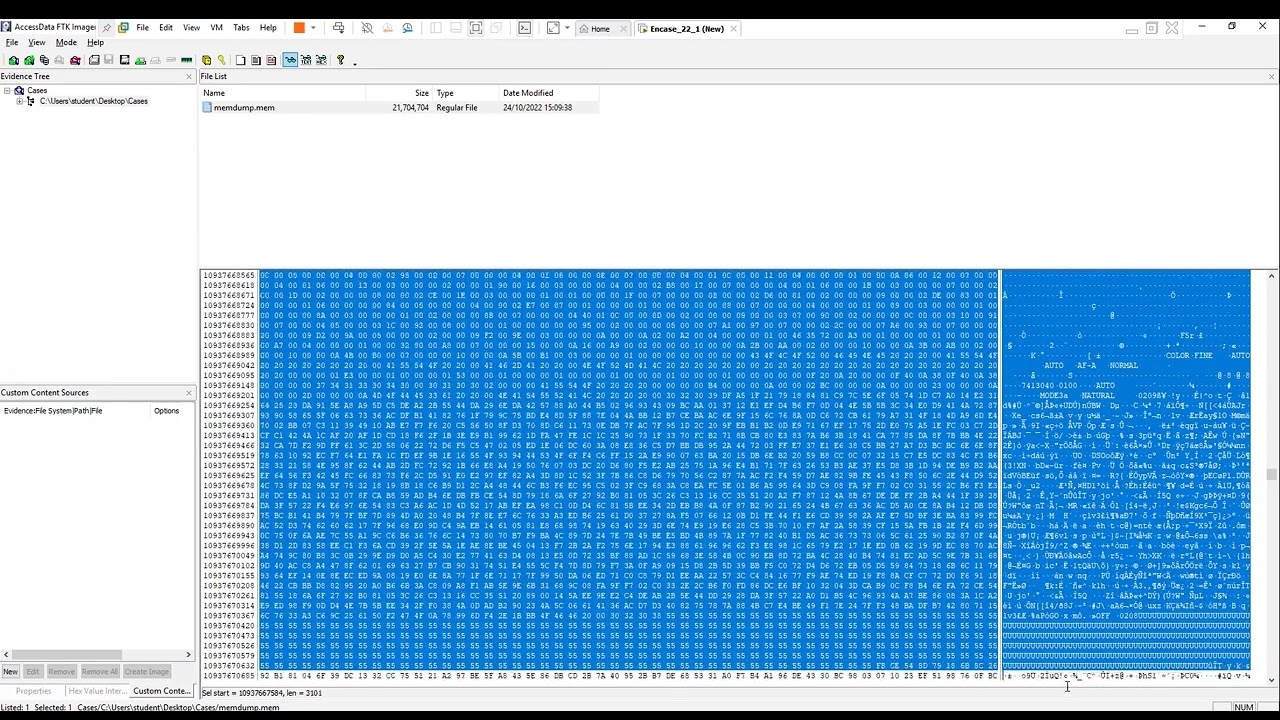Click the pin icon beside FTK Imager title

click(107, 28)
